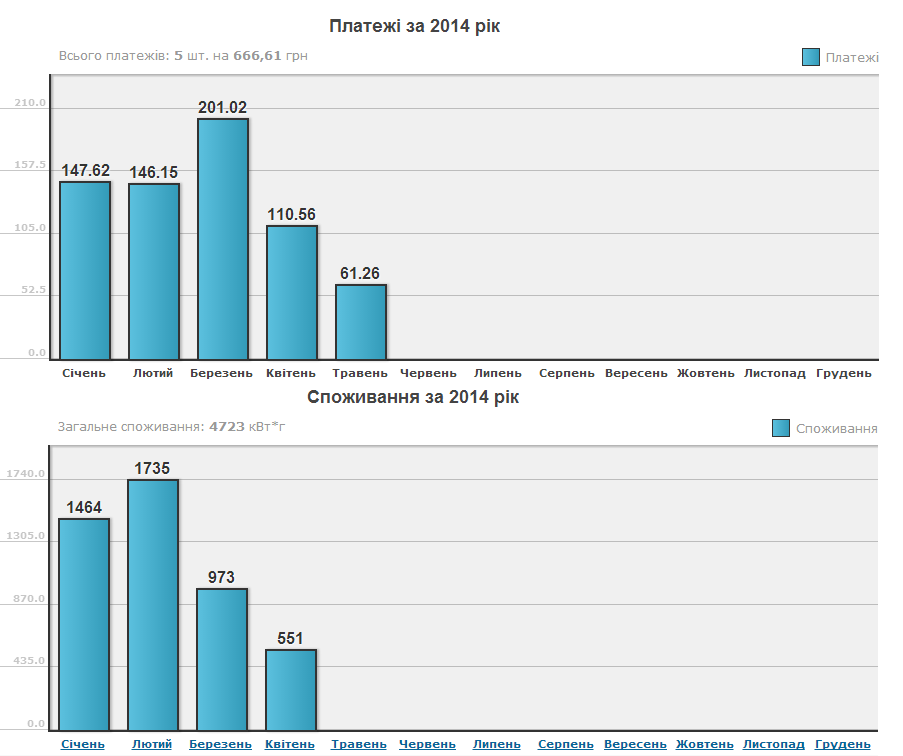Select the Жовтень month link
903x756 pixels.
click(705, 744)
